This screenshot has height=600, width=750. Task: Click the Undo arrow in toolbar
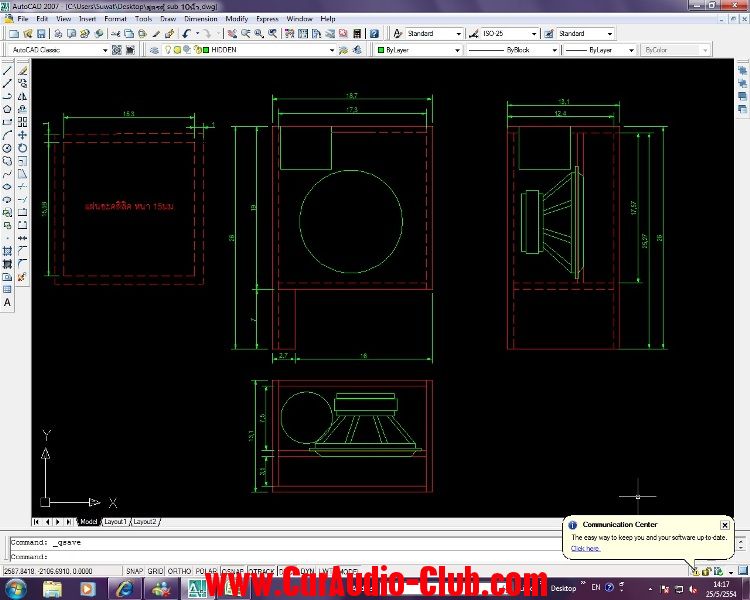[187, 34]
